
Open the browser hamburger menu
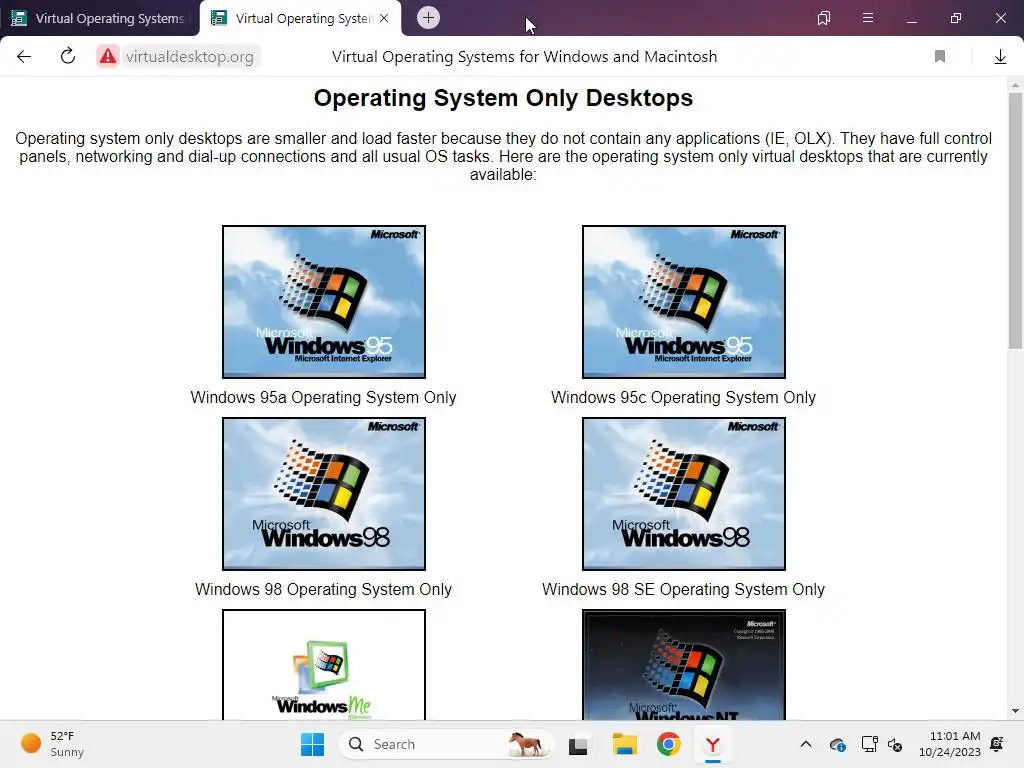click(x=868, y=18)
